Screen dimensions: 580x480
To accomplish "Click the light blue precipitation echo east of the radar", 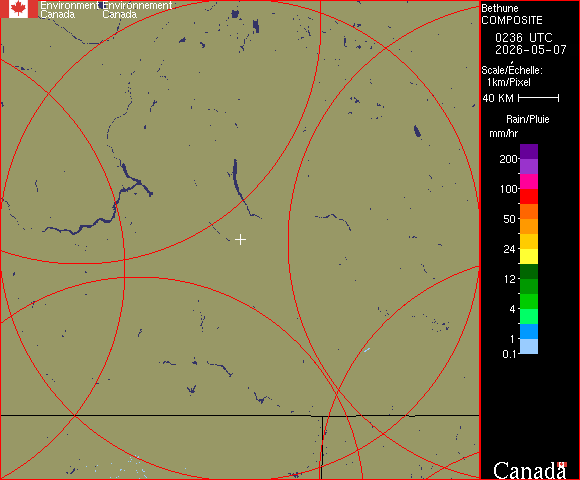I will (x=367, y=349).
